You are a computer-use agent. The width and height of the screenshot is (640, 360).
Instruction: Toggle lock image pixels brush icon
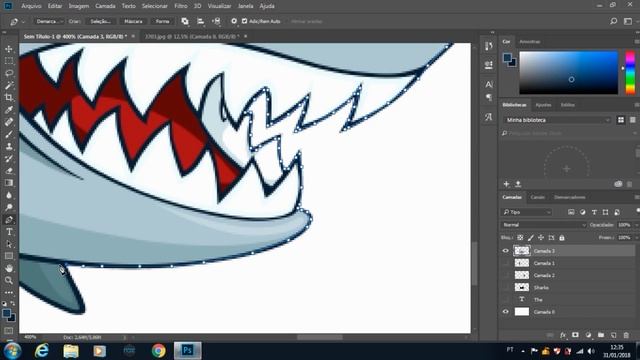531,238
